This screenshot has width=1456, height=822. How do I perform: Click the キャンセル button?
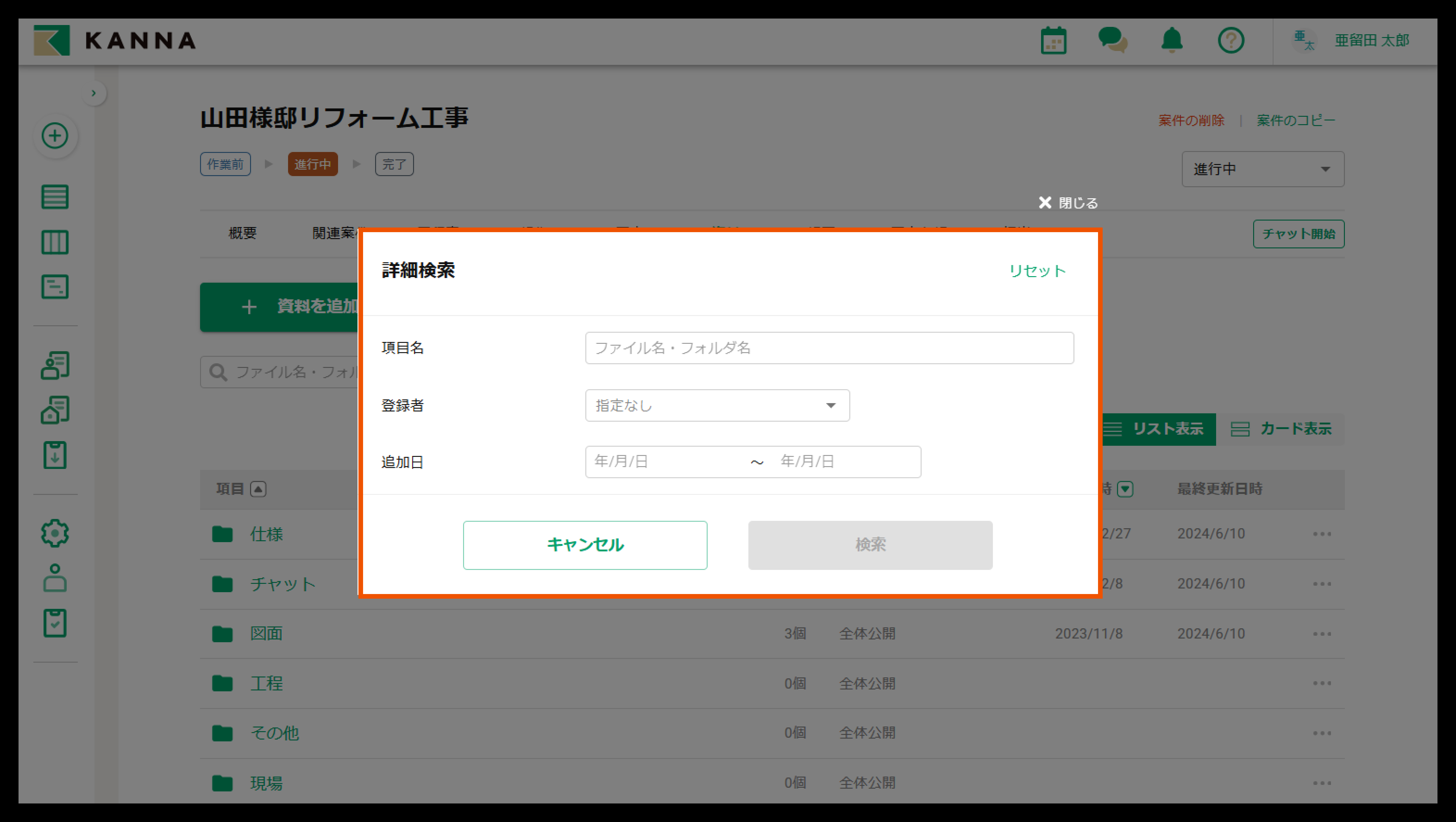584,545
